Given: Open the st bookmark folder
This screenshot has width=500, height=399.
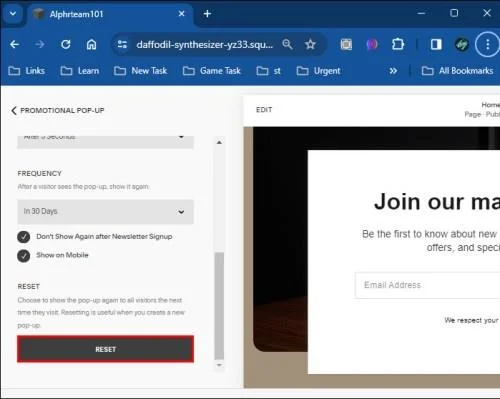Looking at the screenshot, I should click(x=269, y=71).
